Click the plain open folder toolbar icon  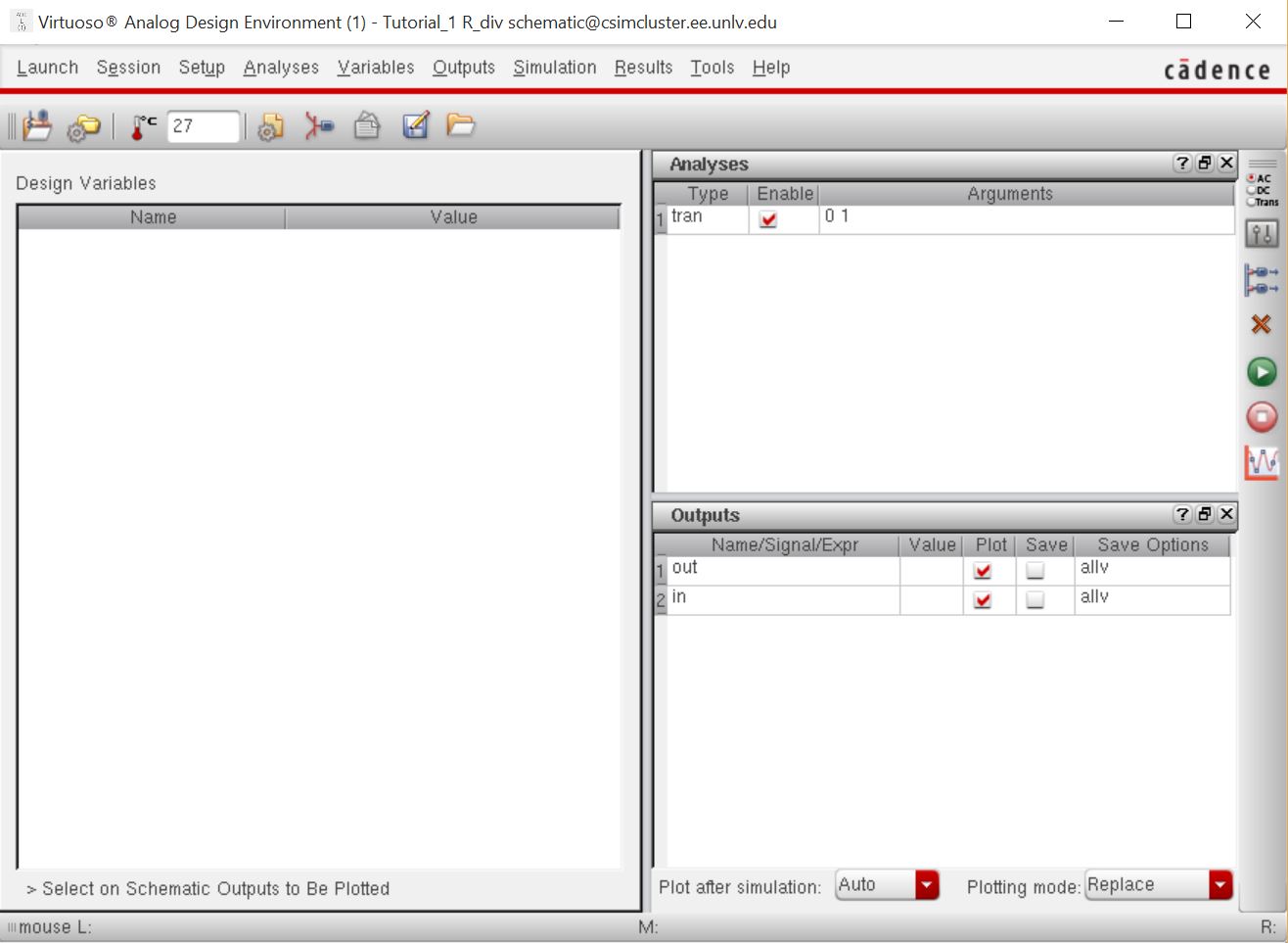click(460, 125)
